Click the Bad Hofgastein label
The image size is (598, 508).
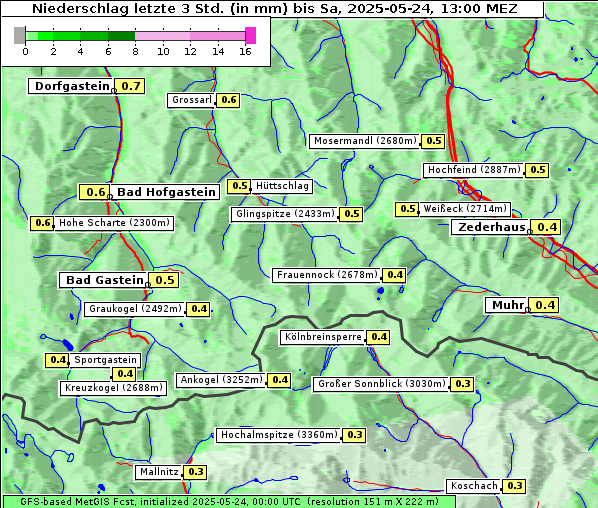(166, 192)
